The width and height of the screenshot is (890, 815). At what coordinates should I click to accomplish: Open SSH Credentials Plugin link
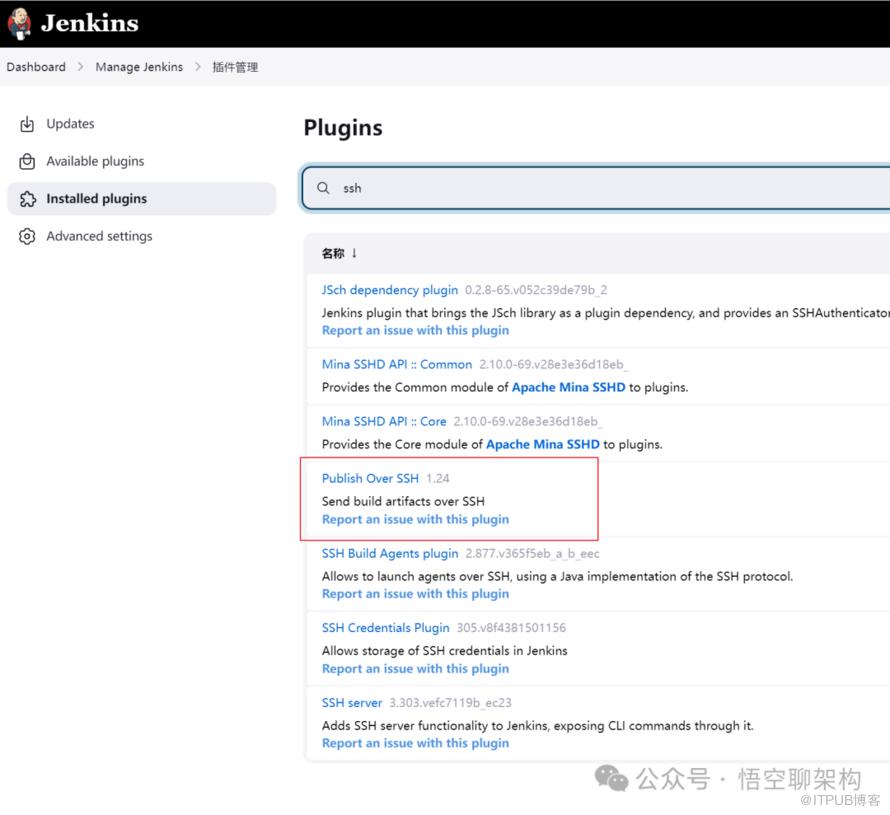coord(385,628)
